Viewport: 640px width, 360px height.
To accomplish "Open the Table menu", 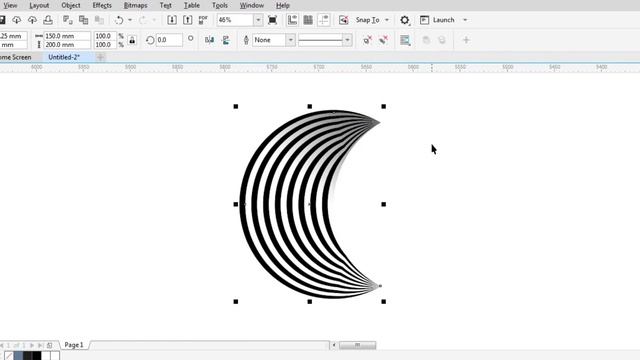I will (x=191, y=5).
